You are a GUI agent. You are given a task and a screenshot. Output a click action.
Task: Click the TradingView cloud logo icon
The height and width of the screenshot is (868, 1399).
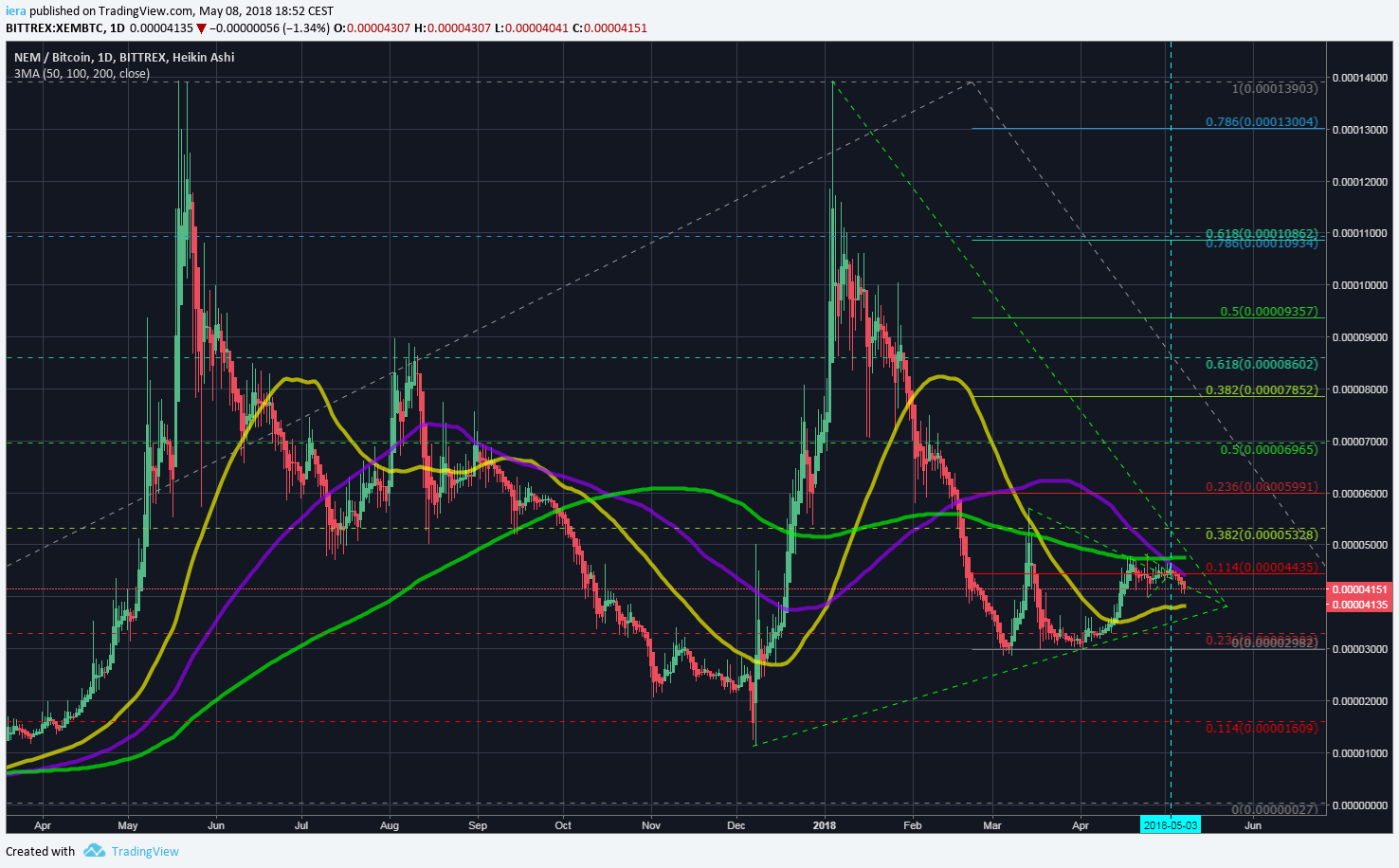94,851
